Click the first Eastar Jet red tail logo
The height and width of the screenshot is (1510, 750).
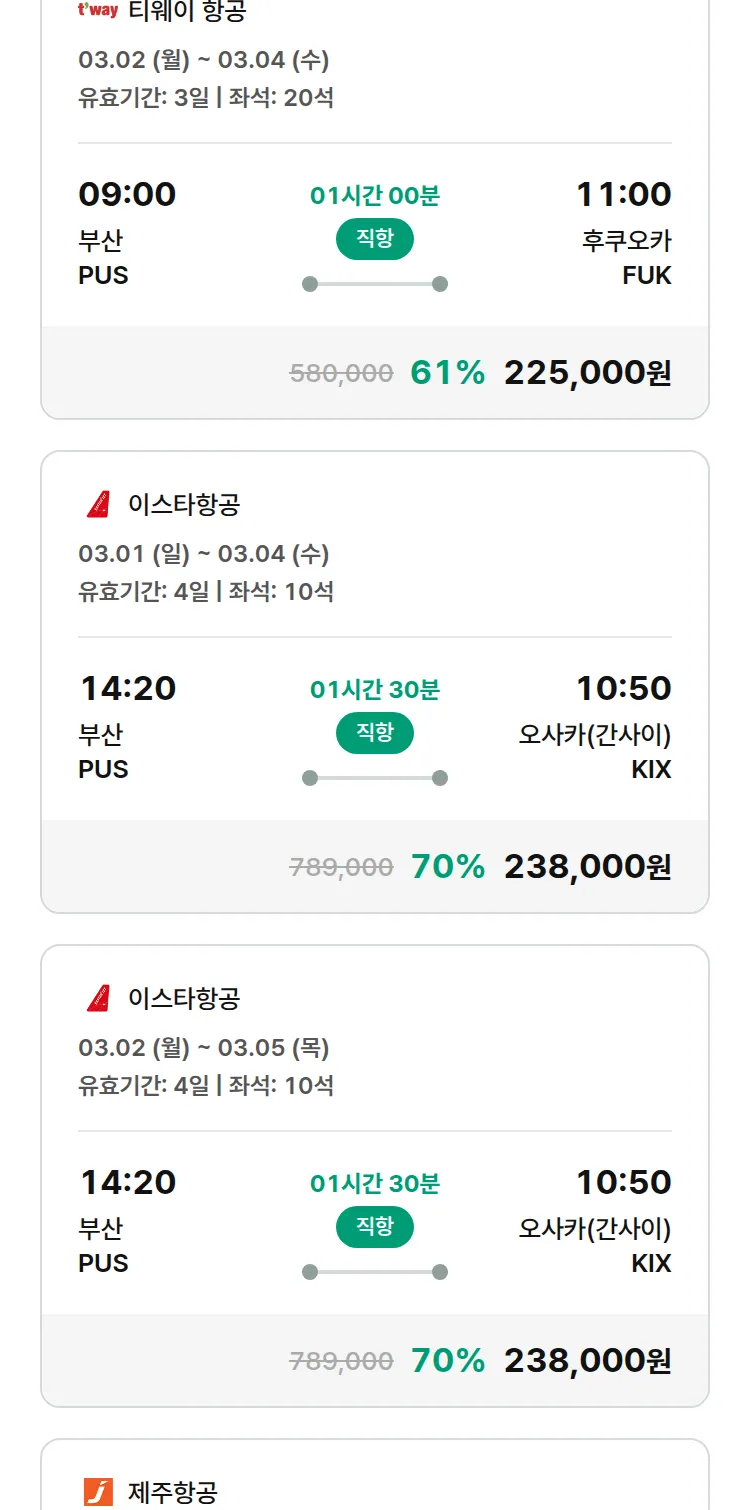pyautogui.click(x=98, y=504)
